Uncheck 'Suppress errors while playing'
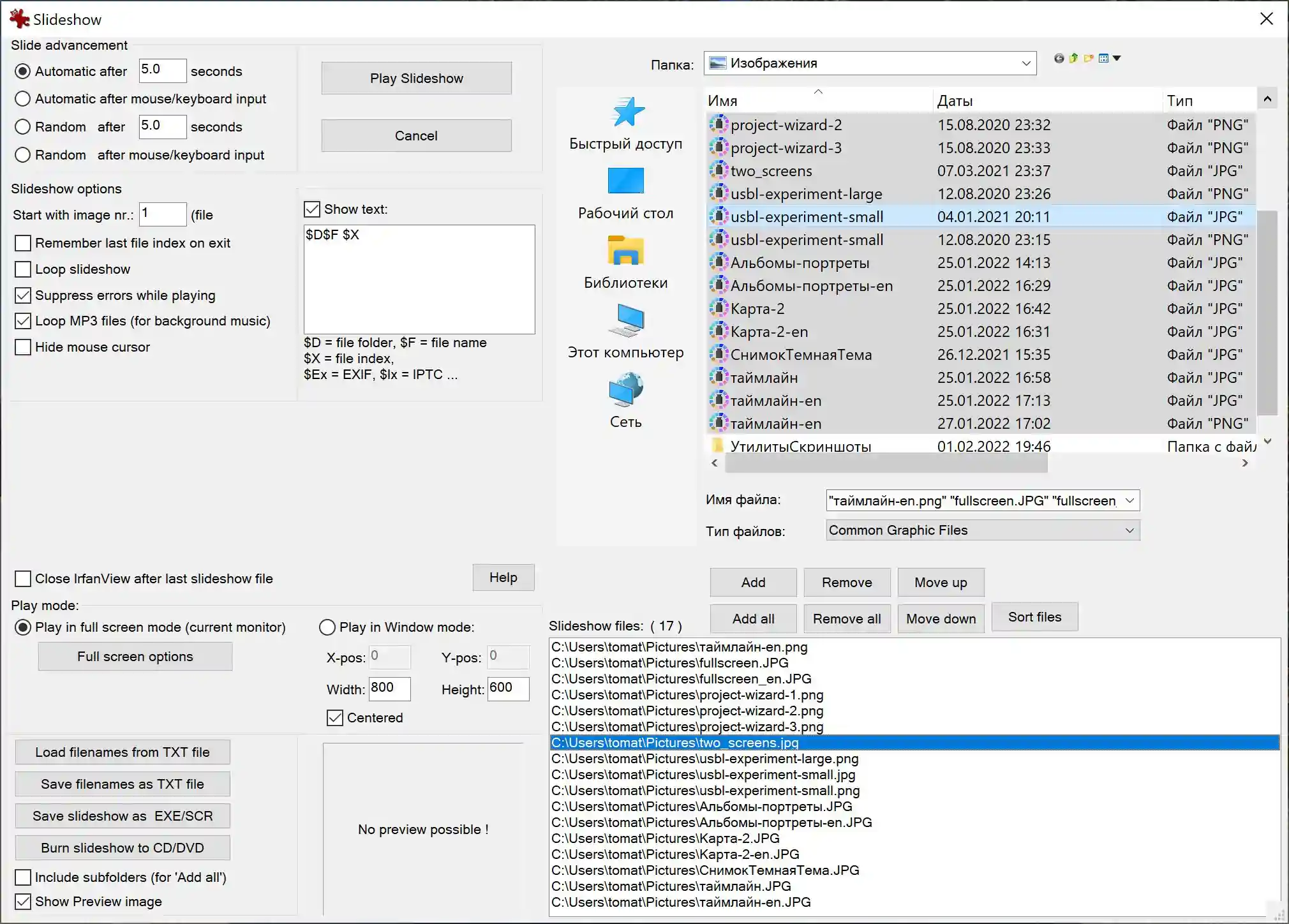Viewport: 1289px width, 924px height. pyautogui.click(x=23, y=295)
